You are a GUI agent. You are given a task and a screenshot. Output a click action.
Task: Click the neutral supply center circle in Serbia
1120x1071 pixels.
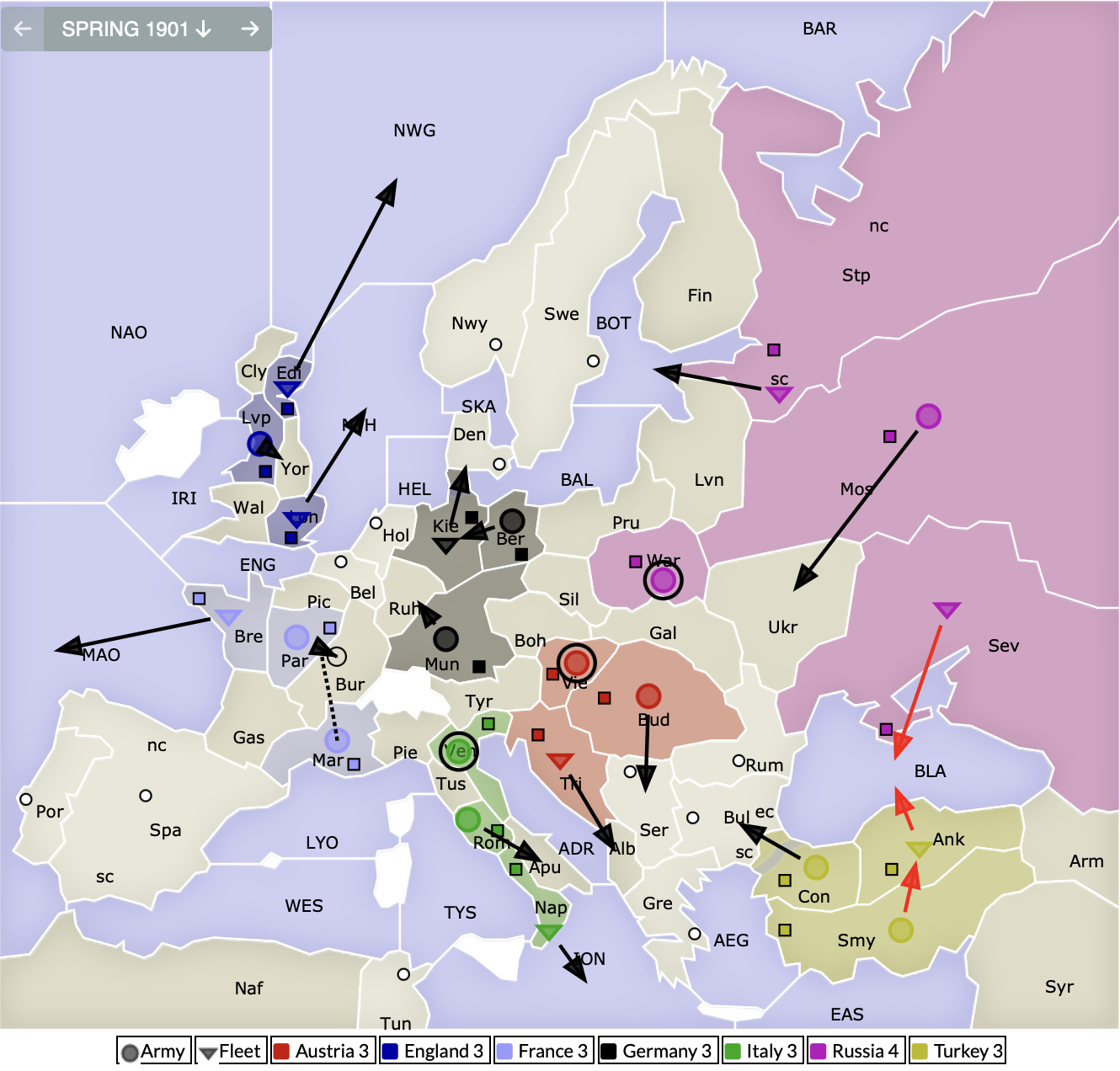click(630, 771)
